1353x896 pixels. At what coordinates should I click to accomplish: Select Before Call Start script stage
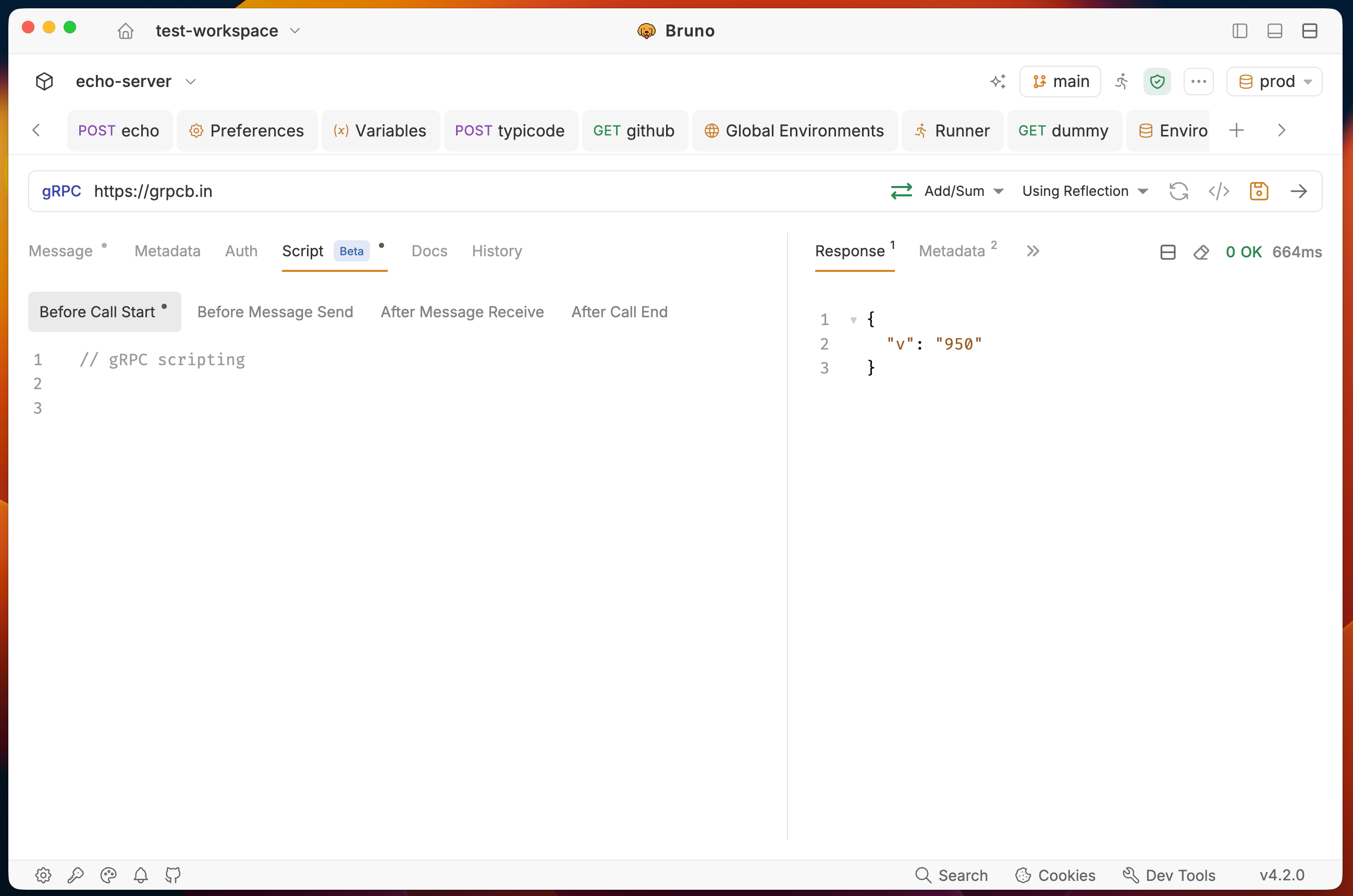tap(105, 312)
